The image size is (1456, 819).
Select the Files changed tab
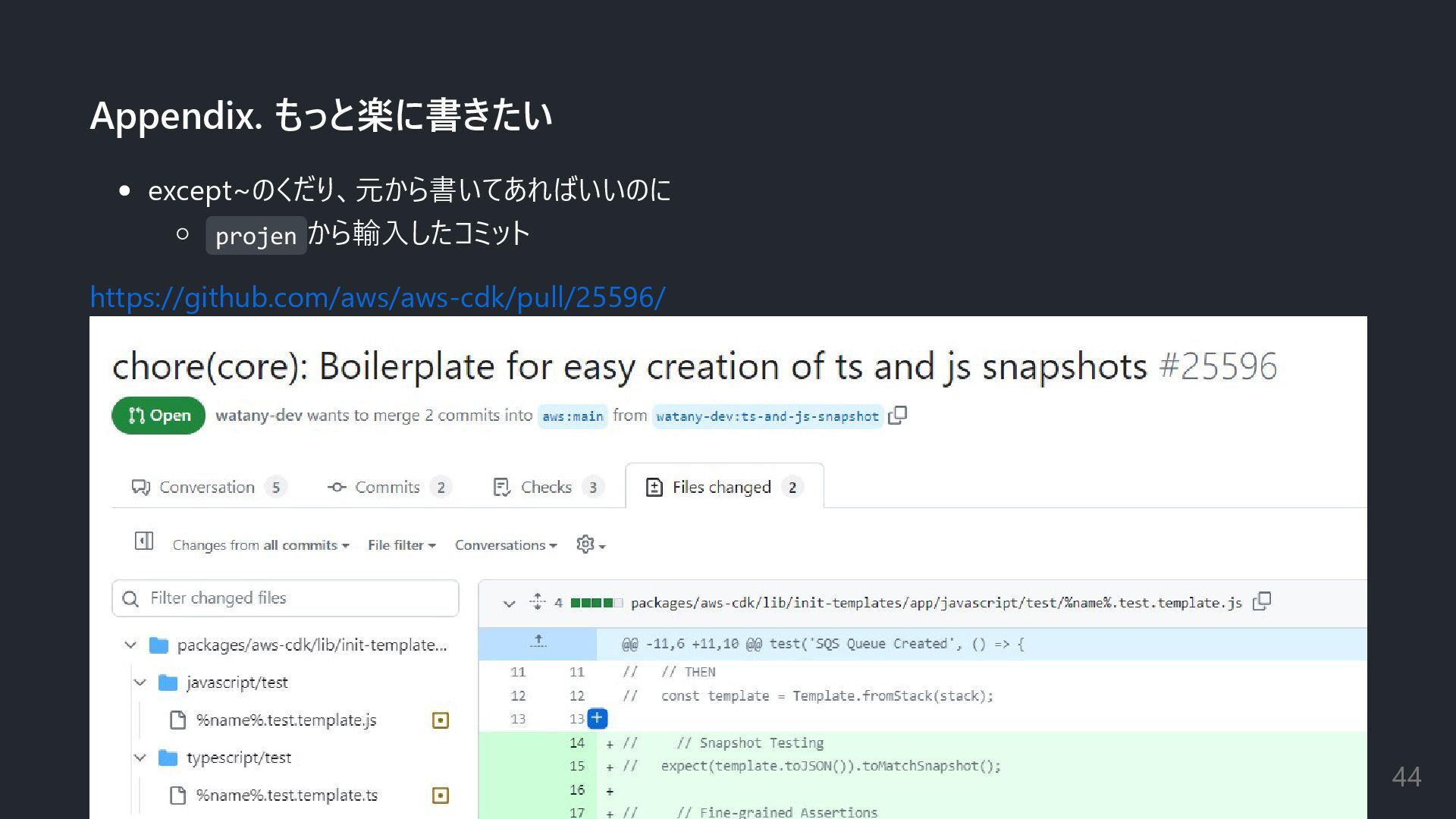[x=724, y=487]
